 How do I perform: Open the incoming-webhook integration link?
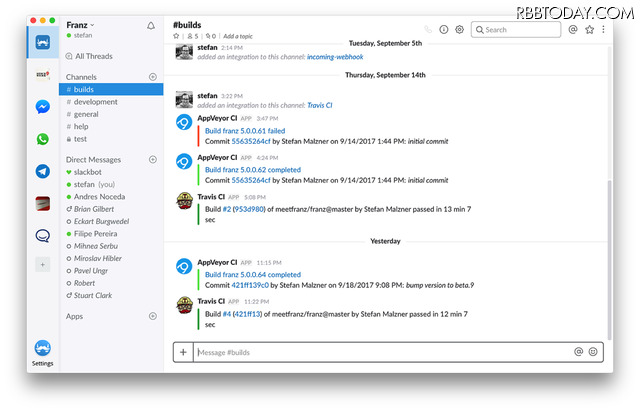click(x=335, y=57)
